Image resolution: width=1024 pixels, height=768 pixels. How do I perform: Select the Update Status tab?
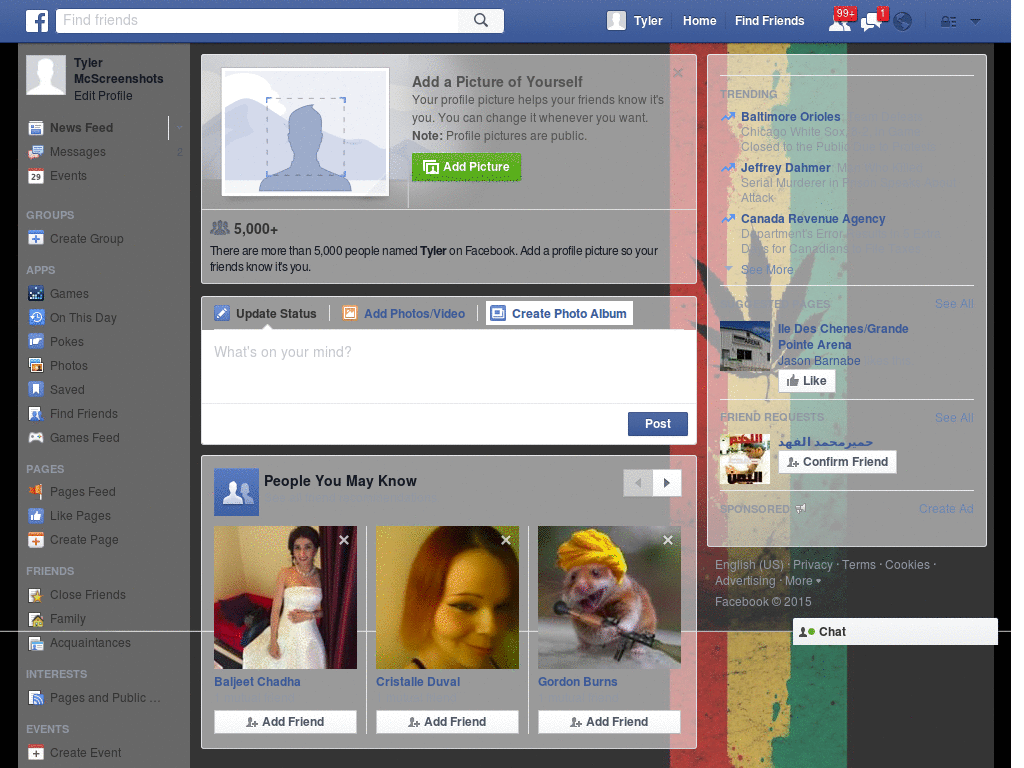click(266, 313)
